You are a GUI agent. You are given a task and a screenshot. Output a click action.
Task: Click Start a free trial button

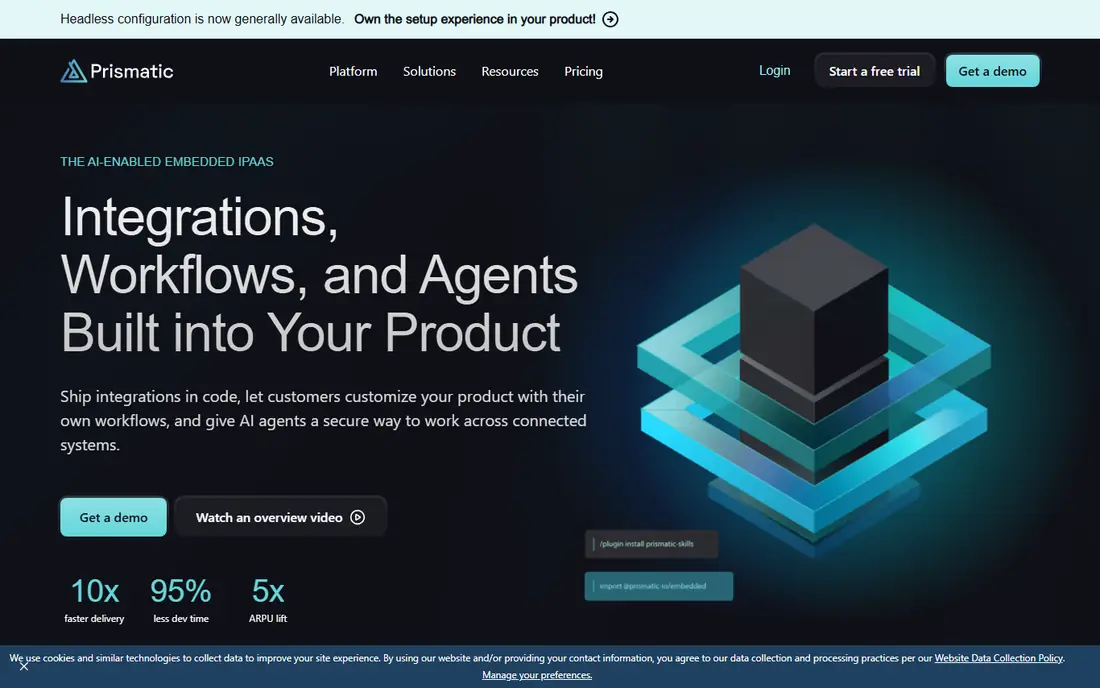tap(874, 71)
